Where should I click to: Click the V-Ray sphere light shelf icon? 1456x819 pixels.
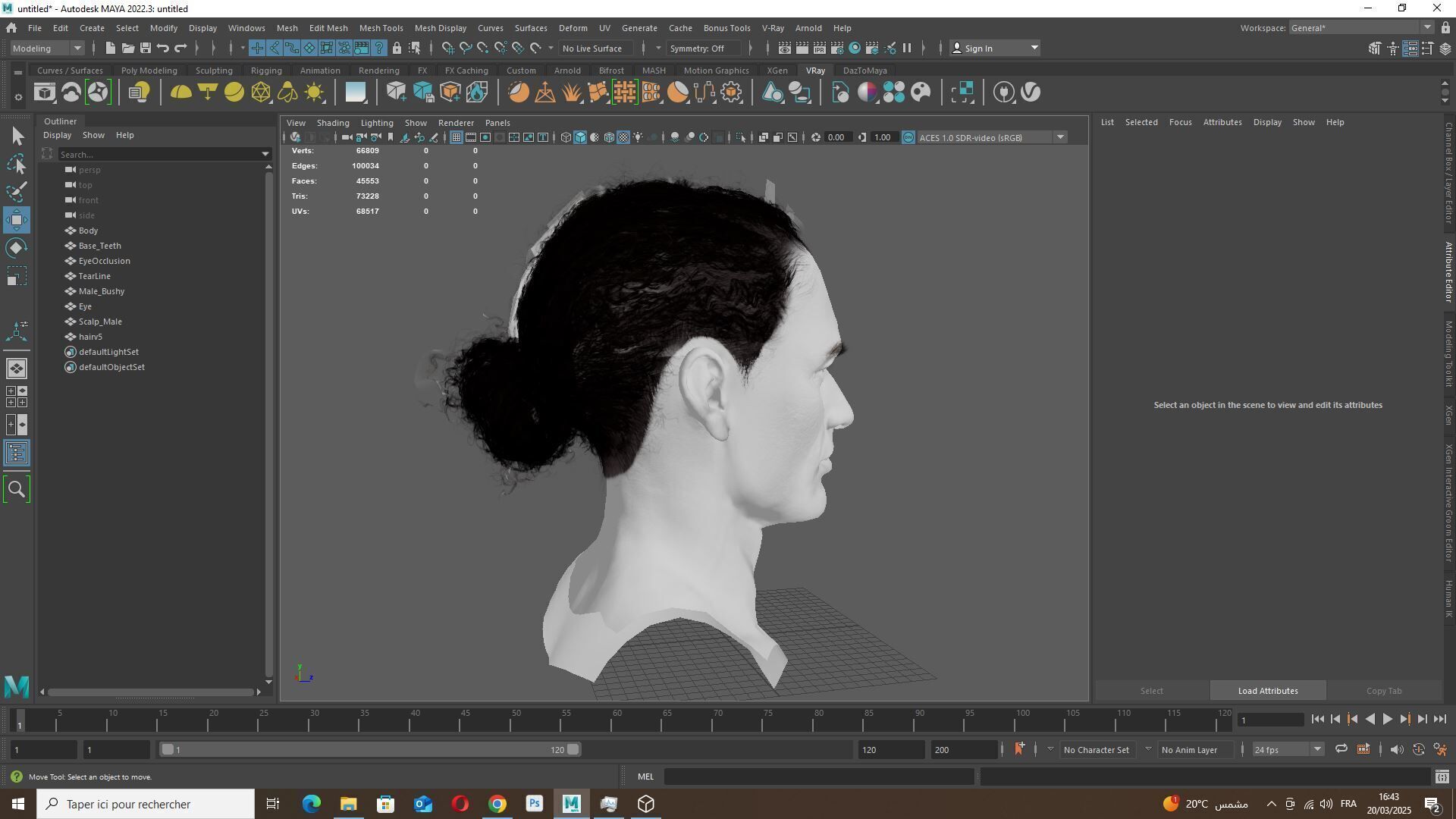[x=234, y=93]
